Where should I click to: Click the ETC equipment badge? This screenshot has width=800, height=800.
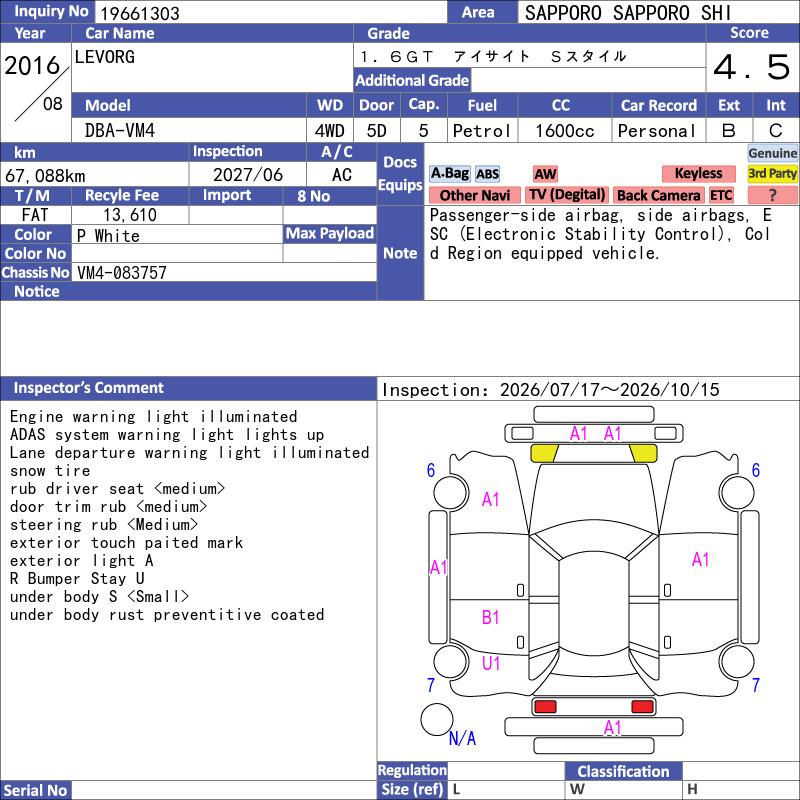pyautogui.click(x=721, y=195)
